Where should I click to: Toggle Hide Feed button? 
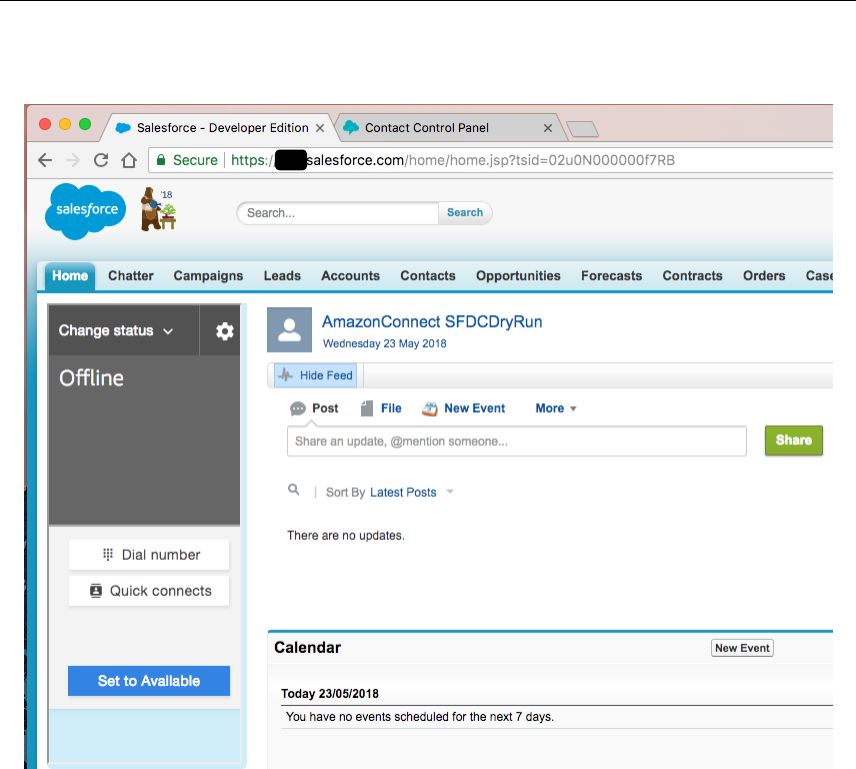click(316, 375)
